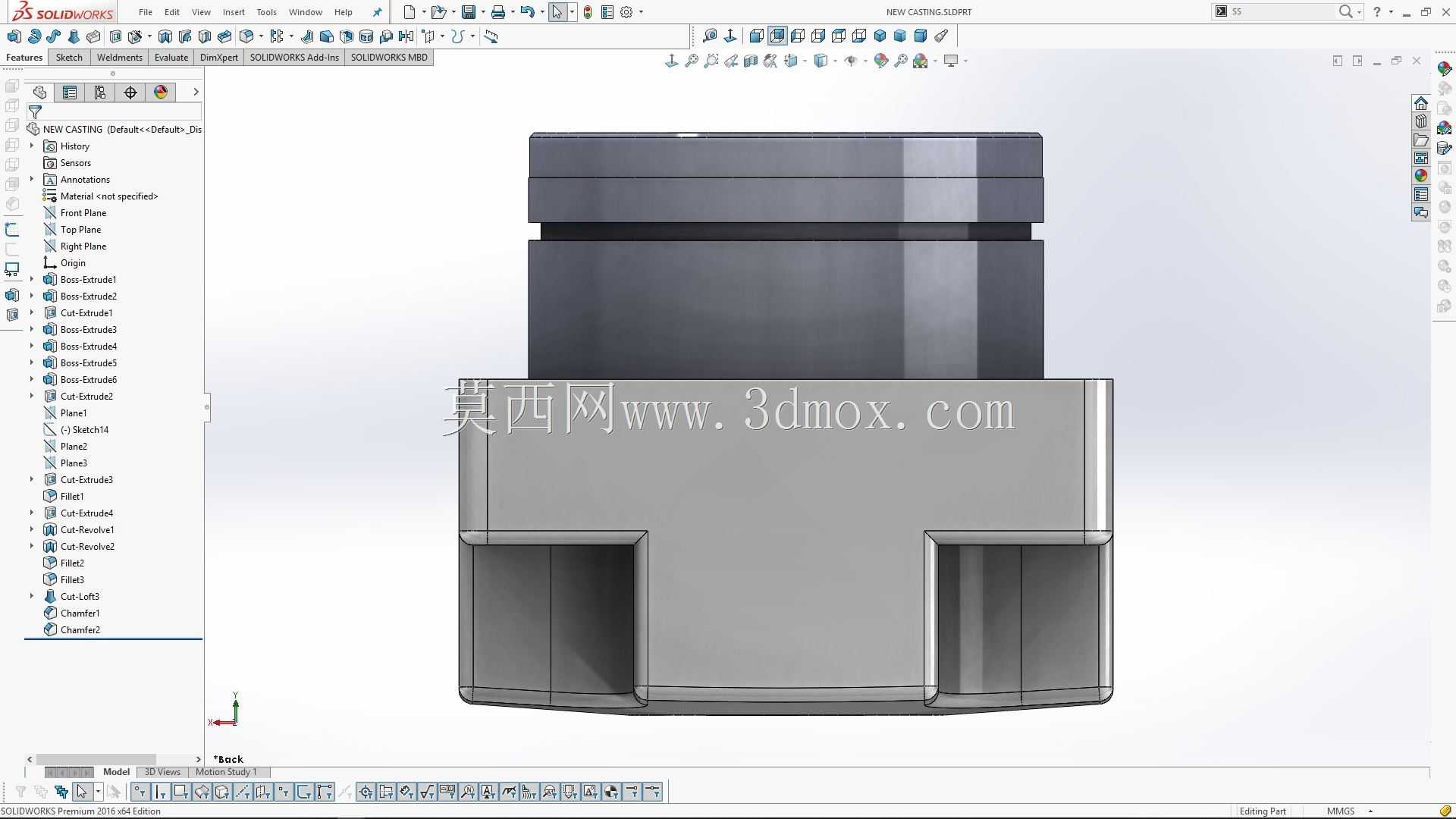The image size is (1456, 819).
Task: Open the Design Library icon in task pane
Action: click(x=1421, y=121)
